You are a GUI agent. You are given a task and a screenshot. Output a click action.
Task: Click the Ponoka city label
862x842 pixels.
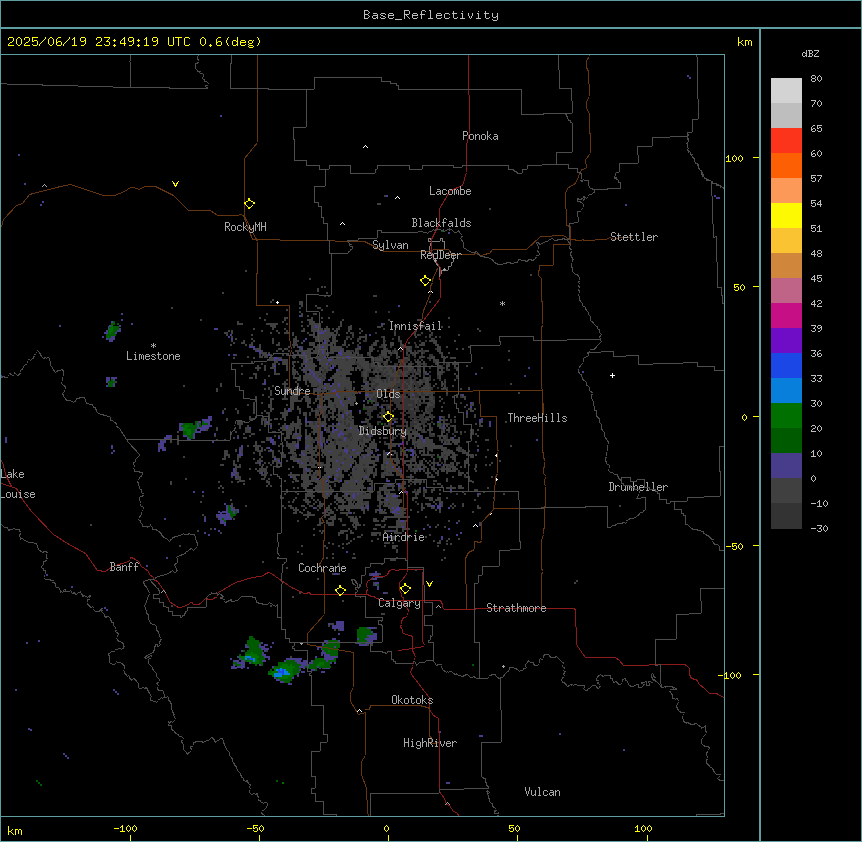point(480,136)
